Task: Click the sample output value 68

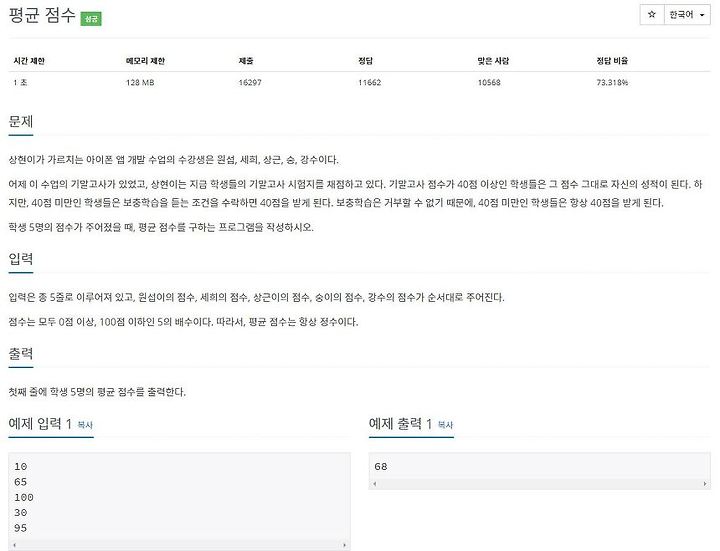Action: 381,467
